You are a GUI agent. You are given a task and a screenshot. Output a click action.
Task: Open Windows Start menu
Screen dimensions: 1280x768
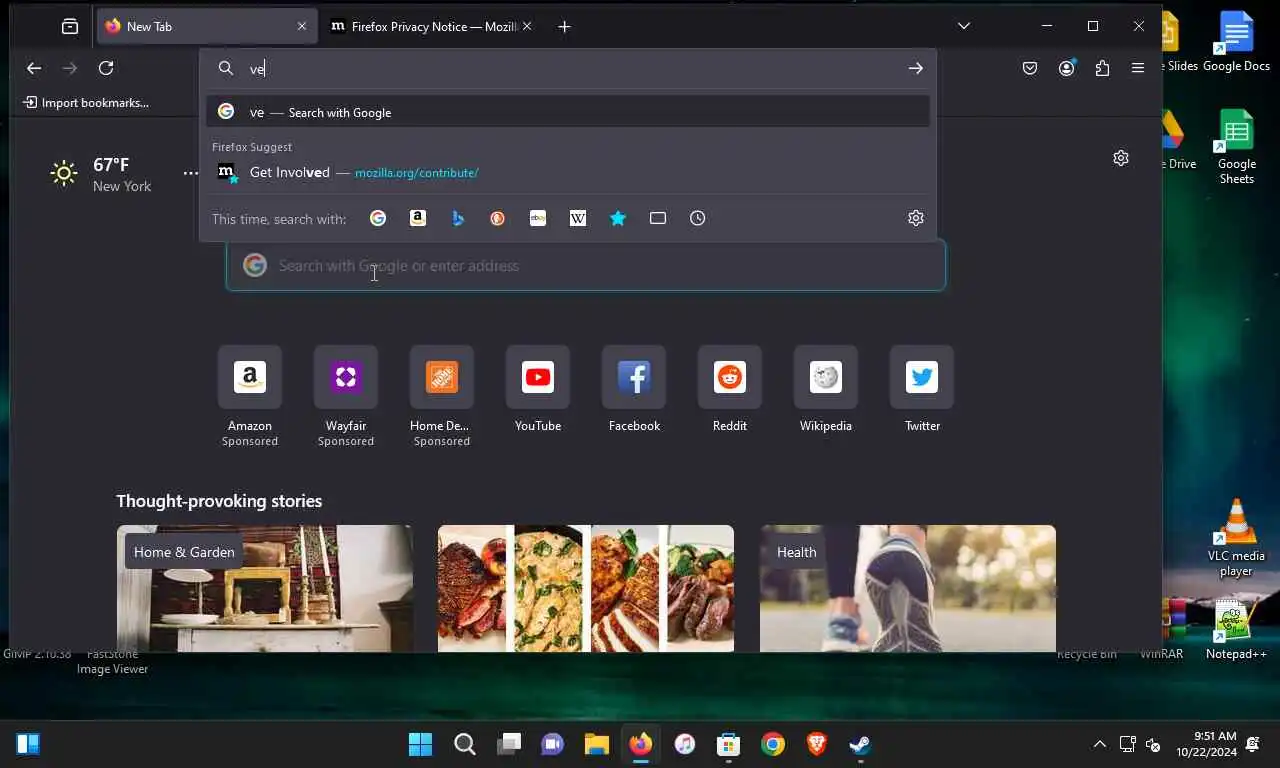421,744
